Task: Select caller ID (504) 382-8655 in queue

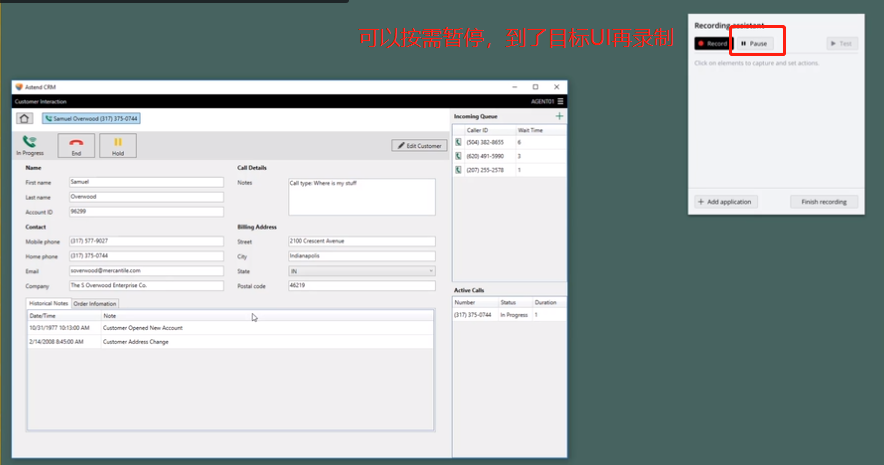Action: tap(485, 143)
